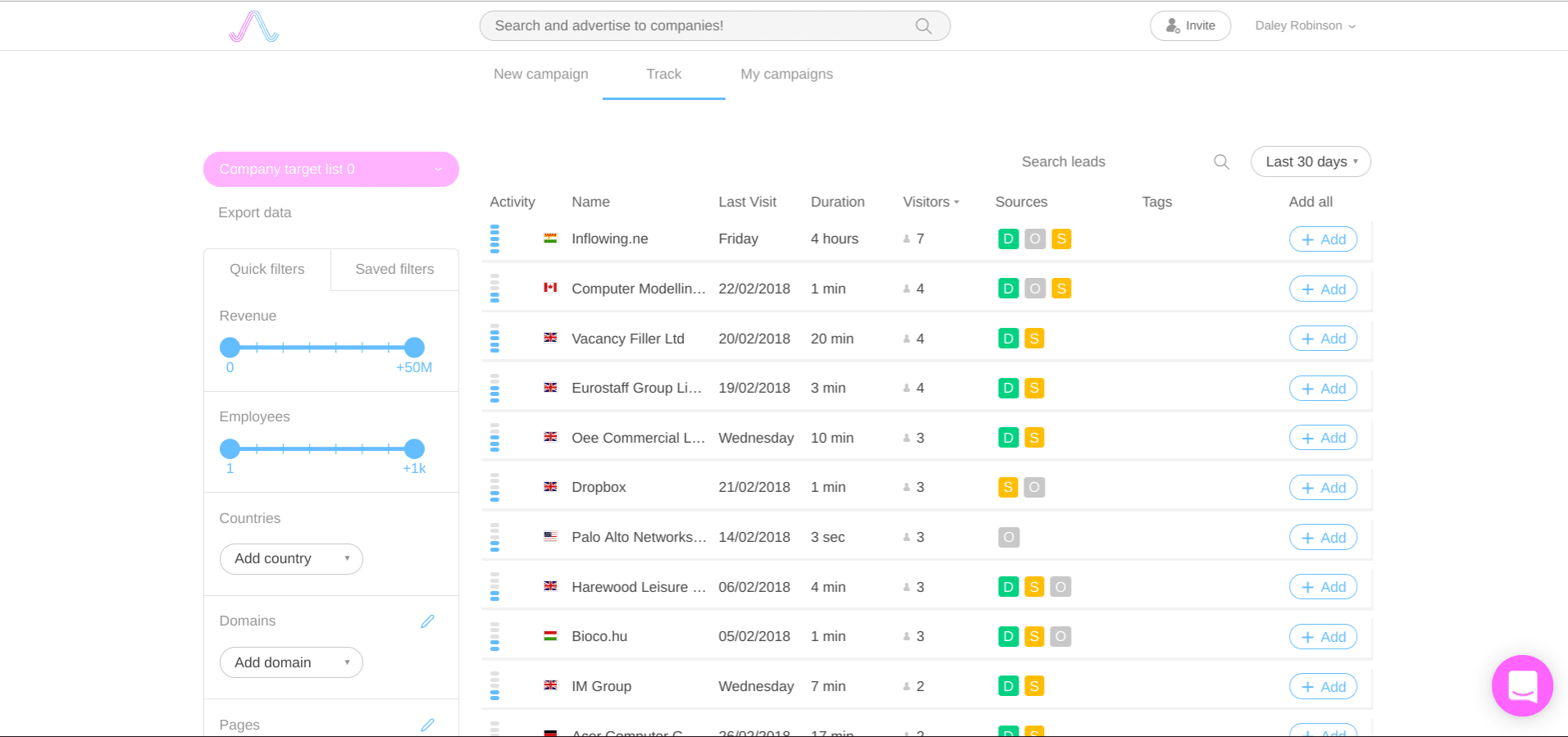Click the search leads magnifier icon

(x=1221, y=162)
